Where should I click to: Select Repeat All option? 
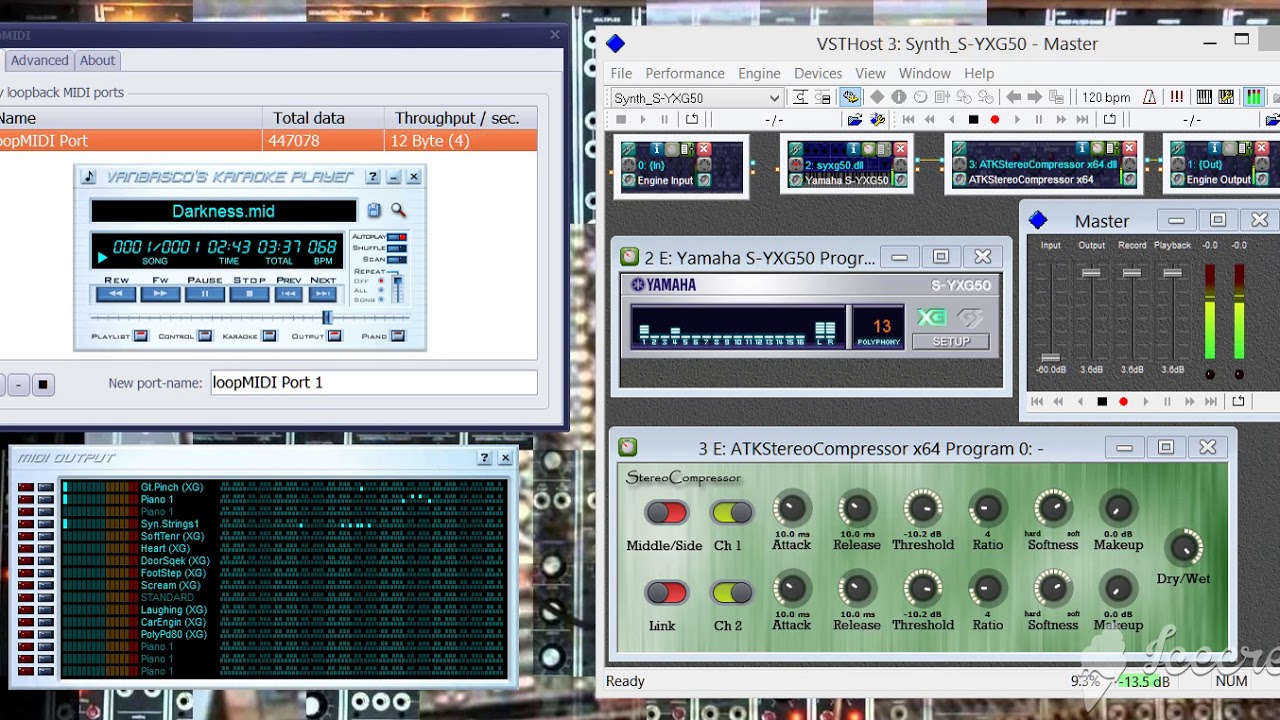(x=381, y=291)
